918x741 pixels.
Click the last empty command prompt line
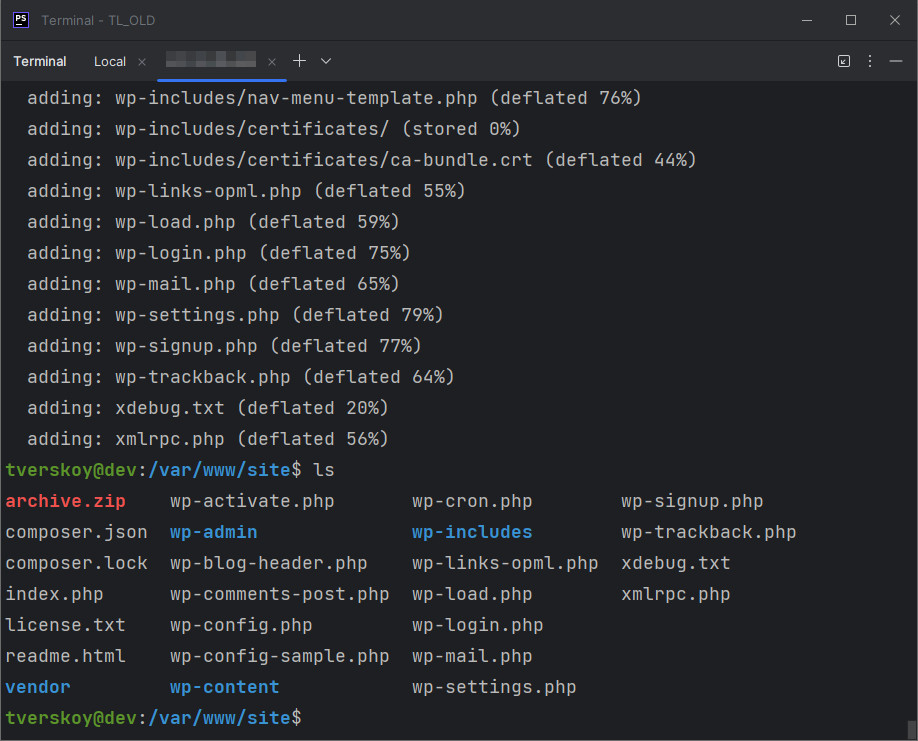[153, 718]
